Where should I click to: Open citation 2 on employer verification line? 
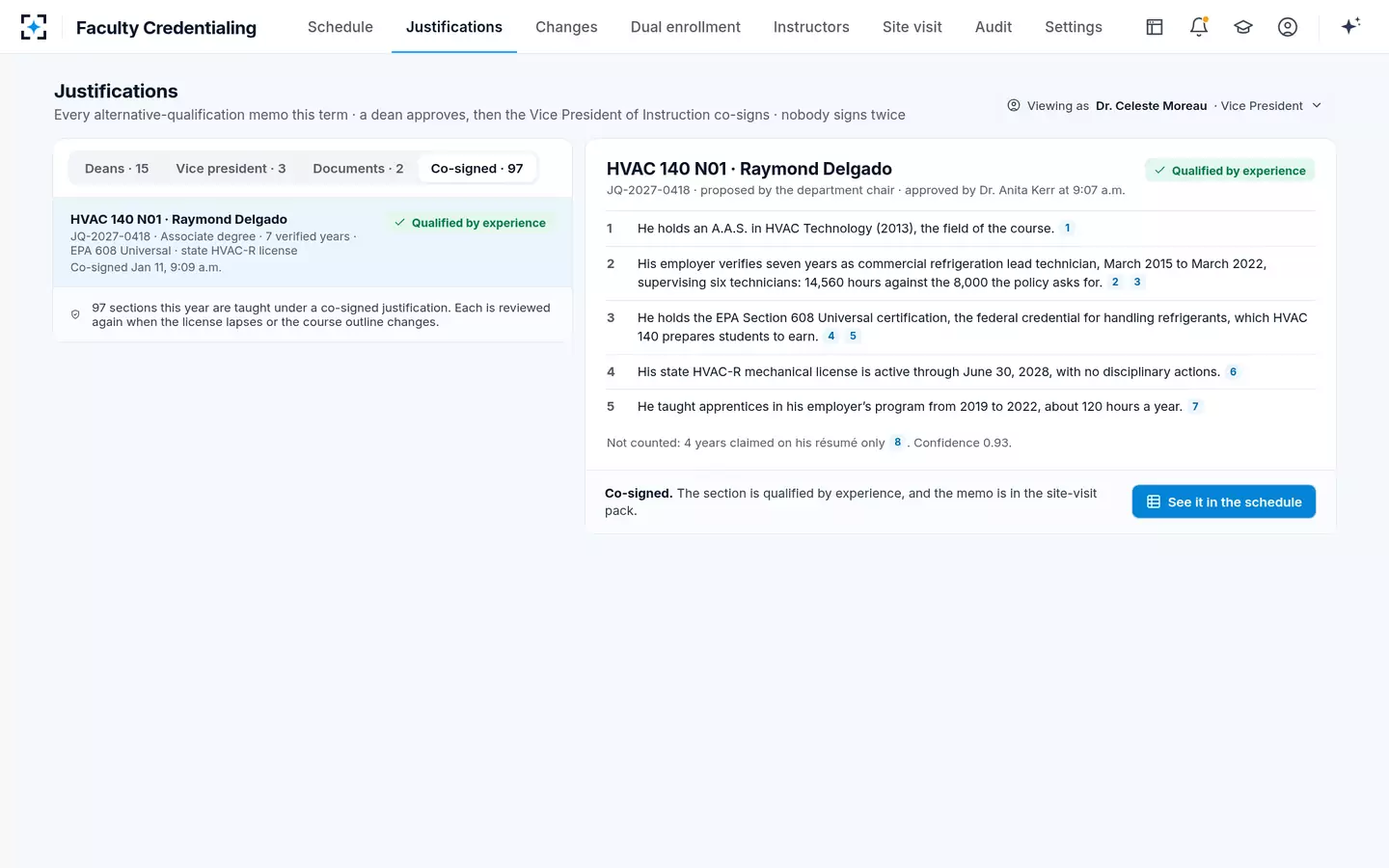pos(1115,283)
